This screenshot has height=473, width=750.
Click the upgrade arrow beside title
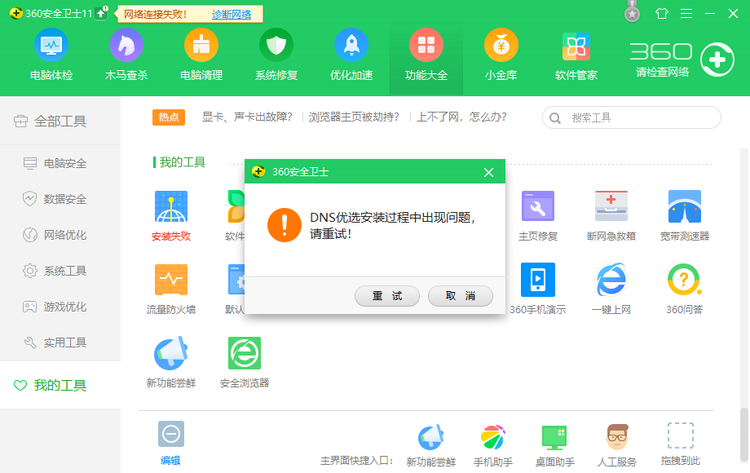coord(101,13)
